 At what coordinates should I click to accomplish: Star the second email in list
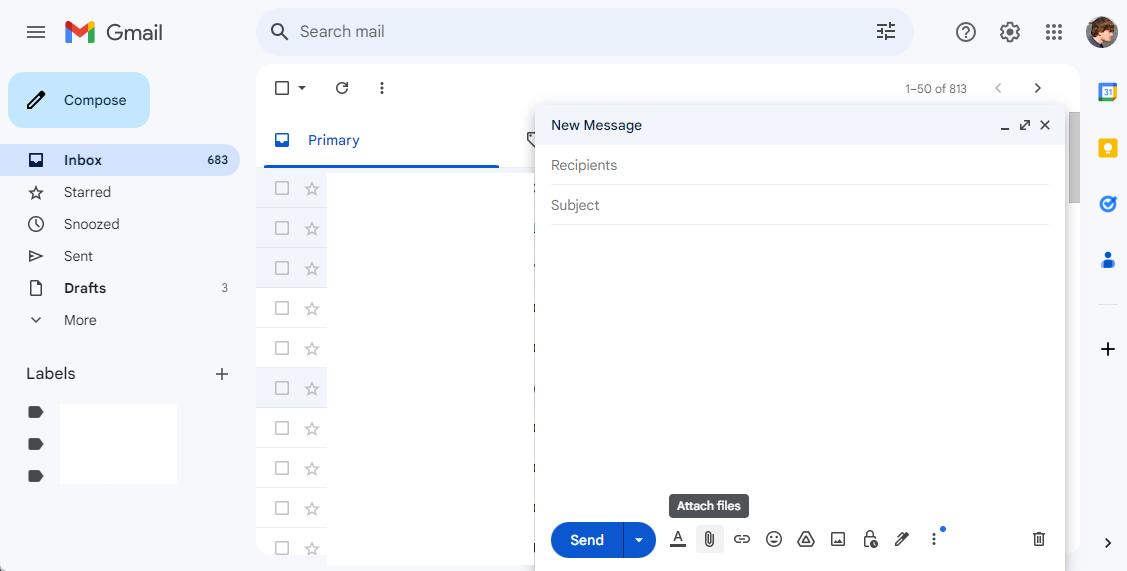pos(312,229)
